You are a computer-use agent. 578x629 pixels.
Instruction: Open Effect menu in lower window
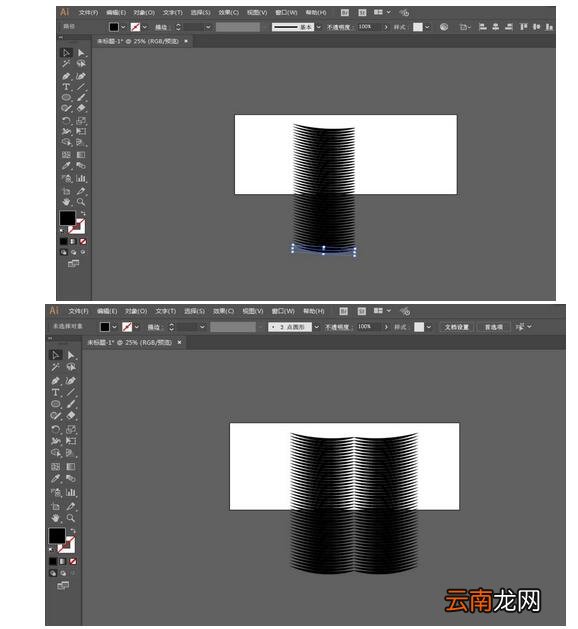click(223, 311)
